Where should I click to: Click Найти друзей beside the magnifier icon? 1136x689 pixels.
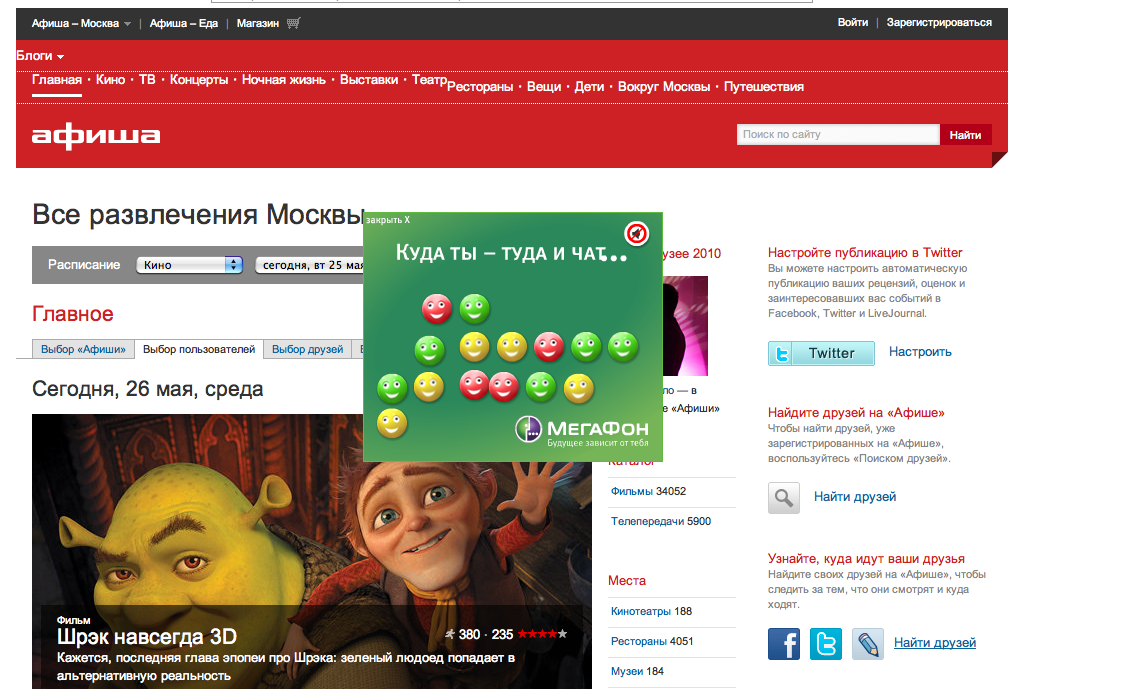click(x=855, y=497)
